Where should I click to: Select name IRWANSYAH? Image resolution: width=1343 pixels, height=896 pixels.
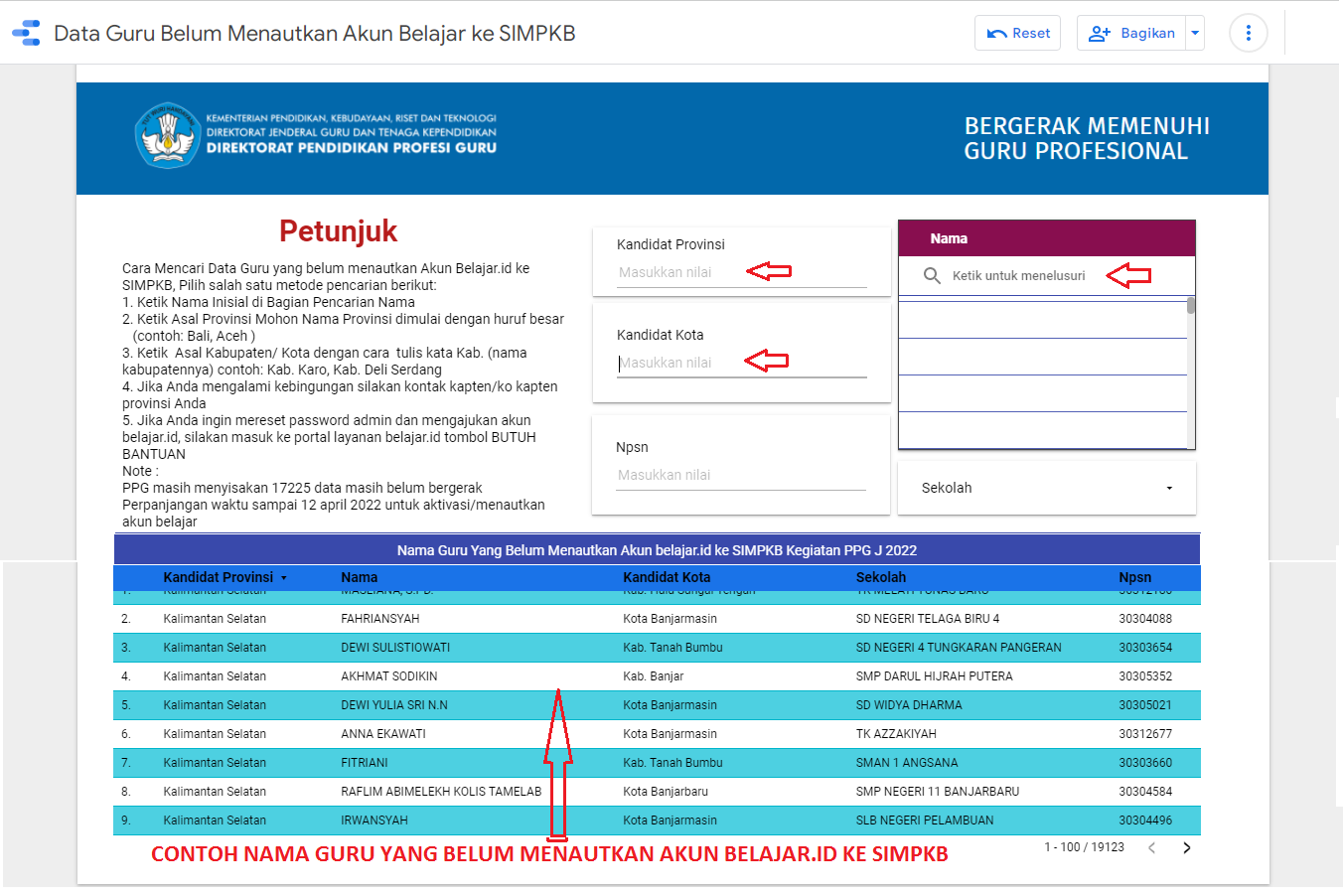pos(374,821)
